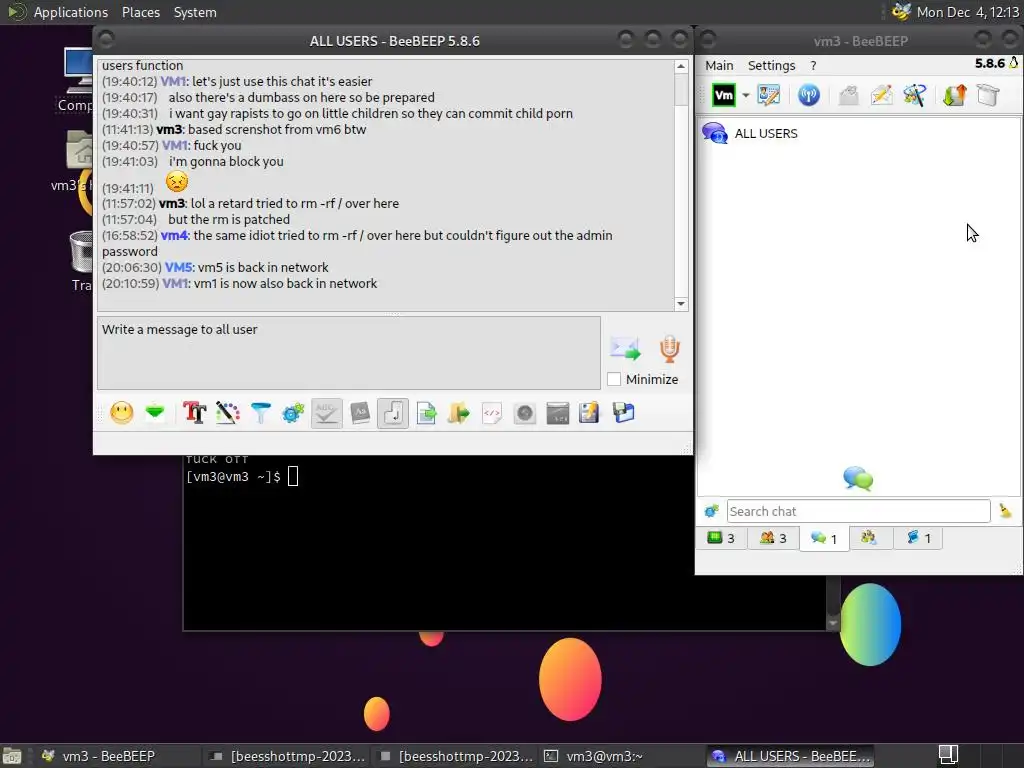
Task: Open chat settings blue gear icon
Action: point(293,413)
